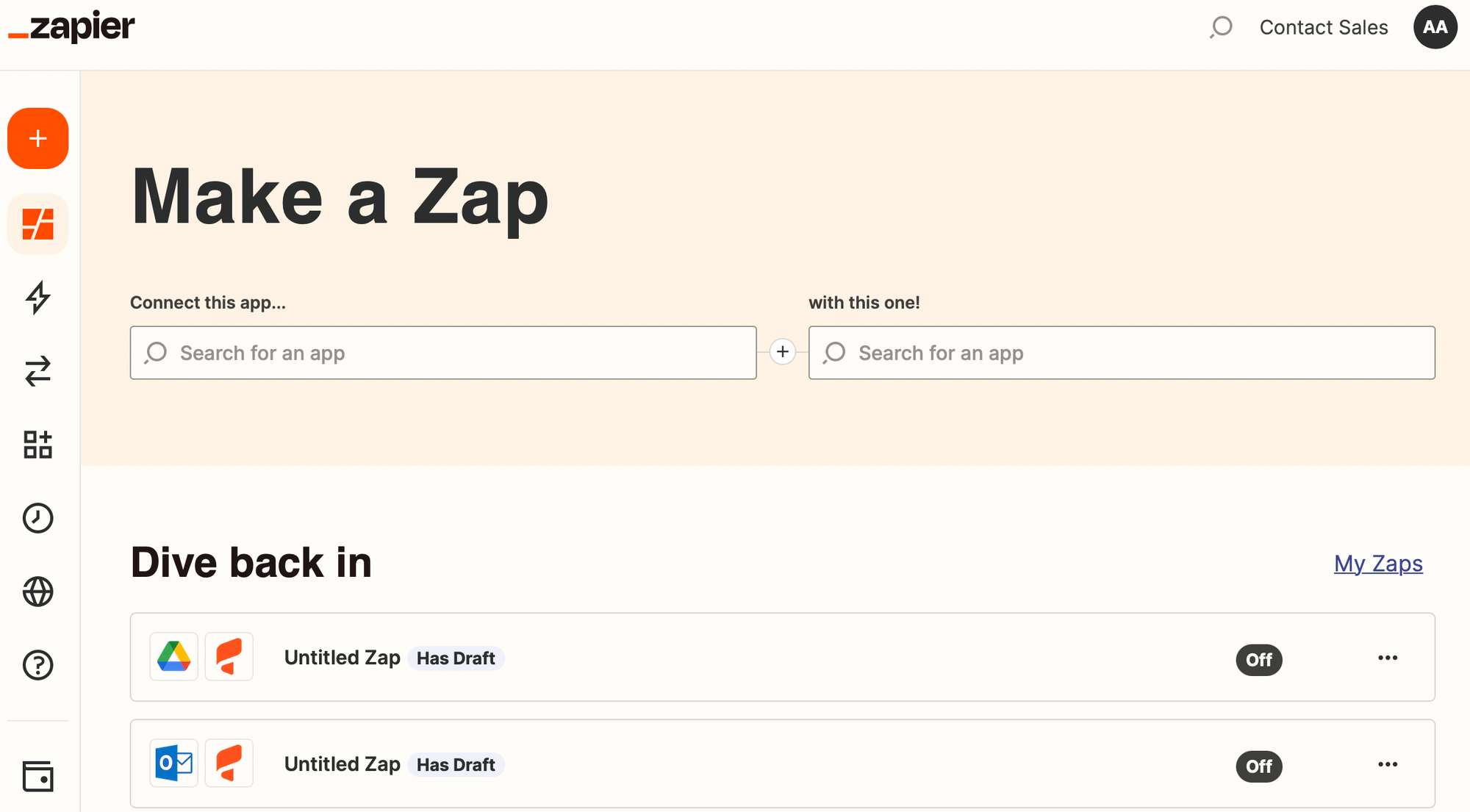Image resolution: width=1470 pixels, height=812 pixels.
Task: Open the AA account avatar menu
Action: pyautogui.click(x=1435, y=27)
